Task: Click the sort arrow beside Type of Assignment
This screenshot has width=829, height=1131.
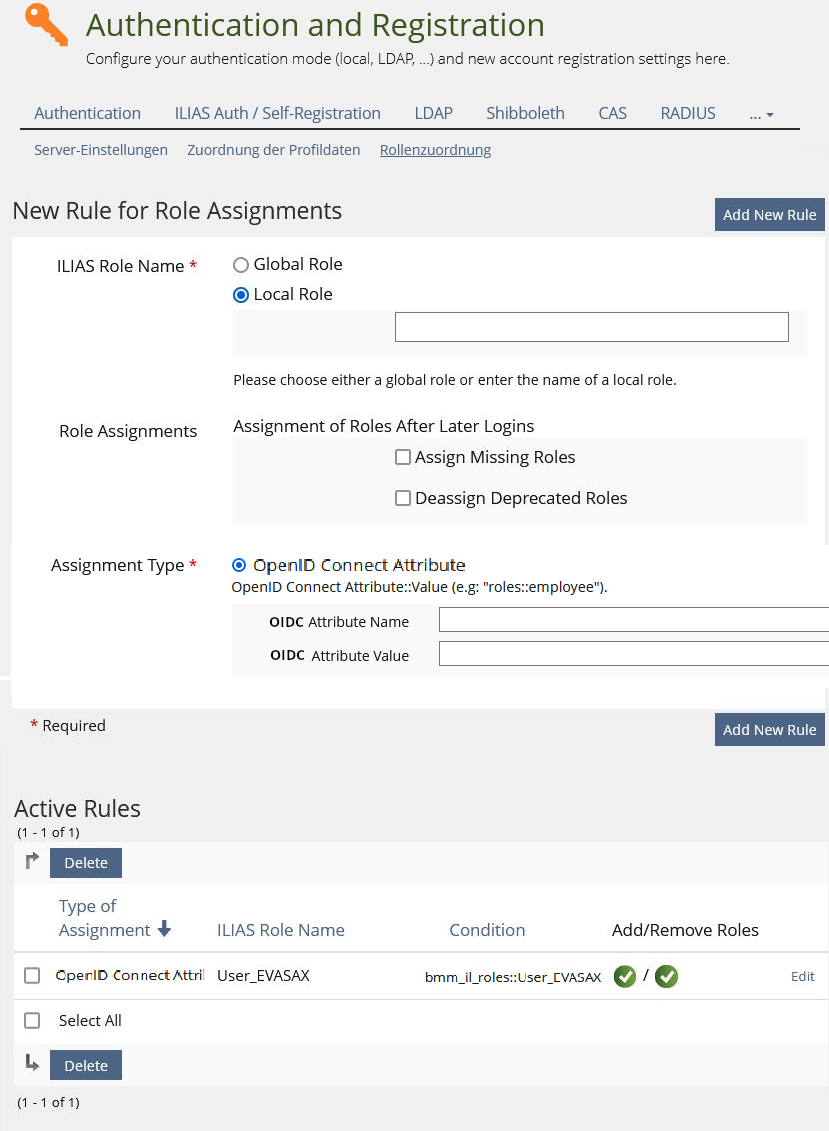Action: (164, 930)
